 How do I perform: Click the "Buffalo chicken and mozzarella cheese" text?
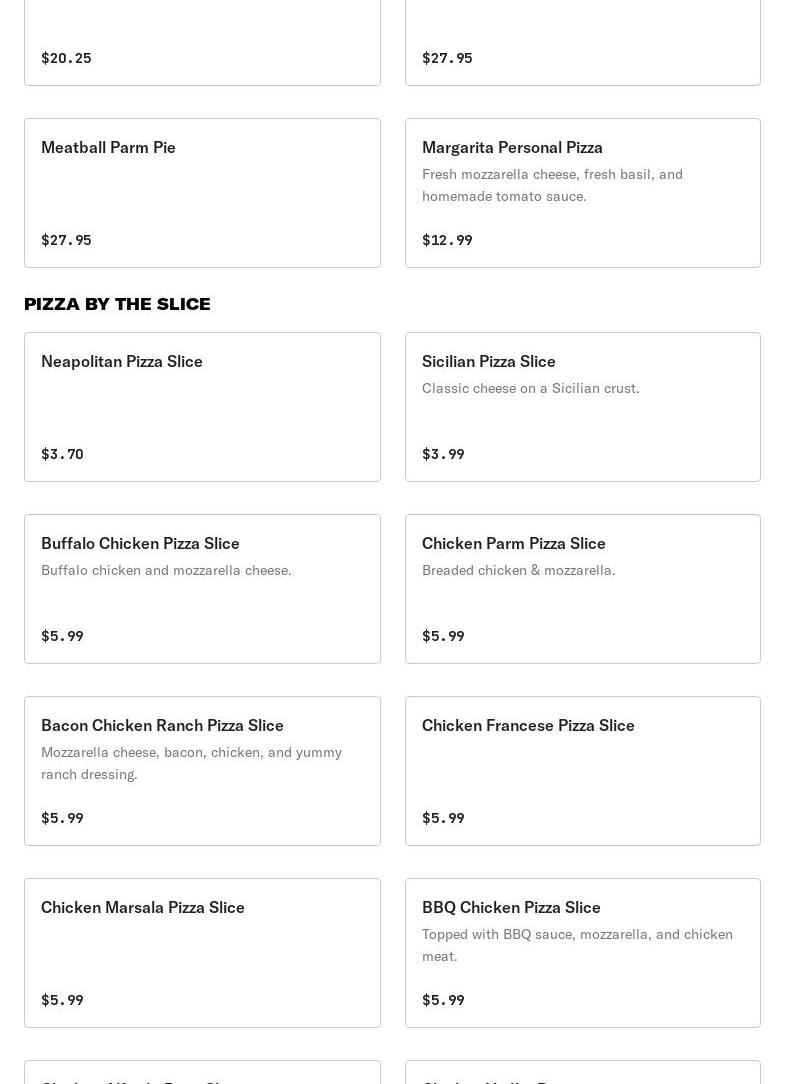(x=166, y=570)
